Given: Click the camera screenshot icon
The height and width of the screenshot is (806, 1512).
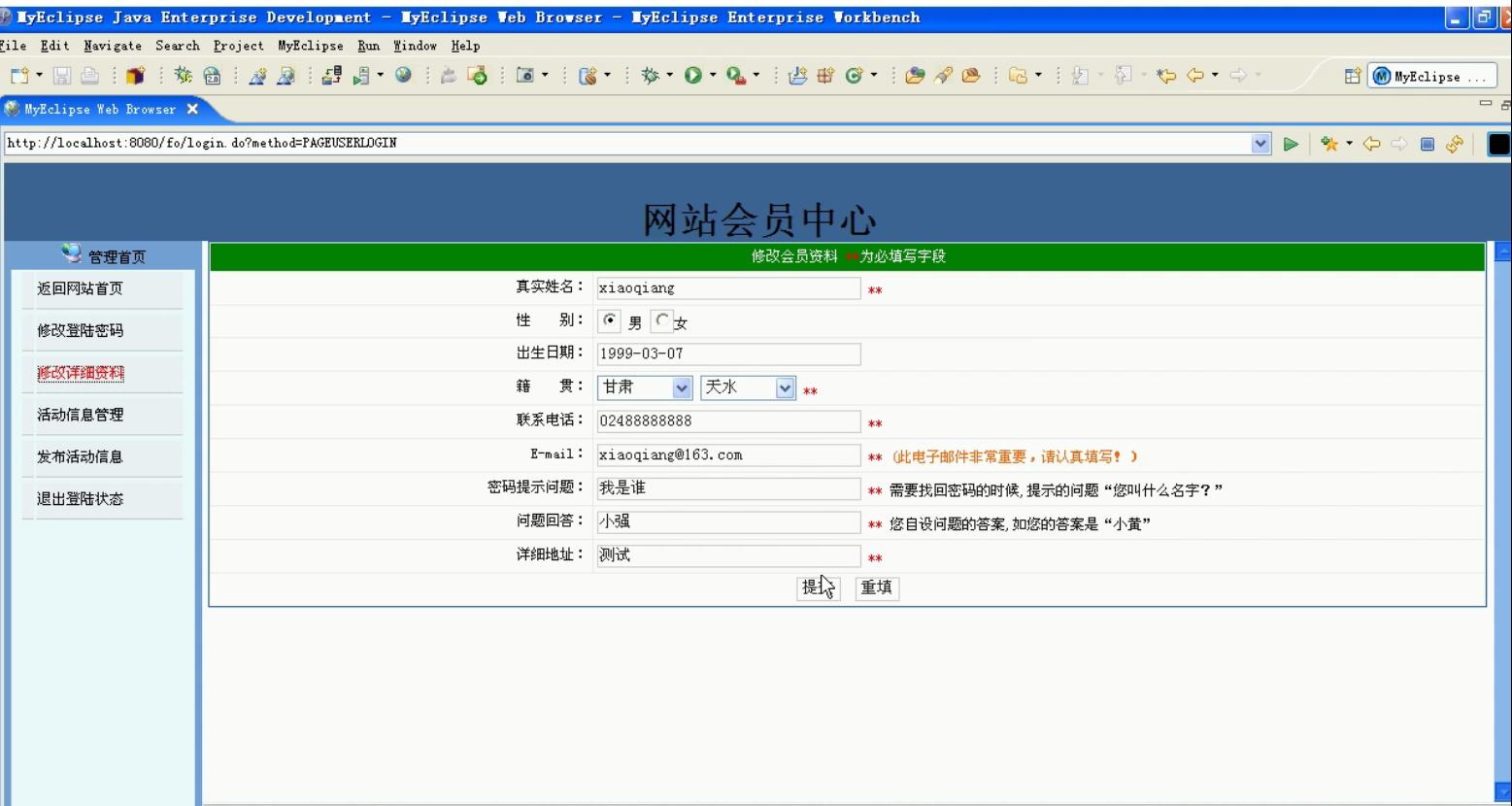Looking at the screenshot, I should click(x=524, y=75).
